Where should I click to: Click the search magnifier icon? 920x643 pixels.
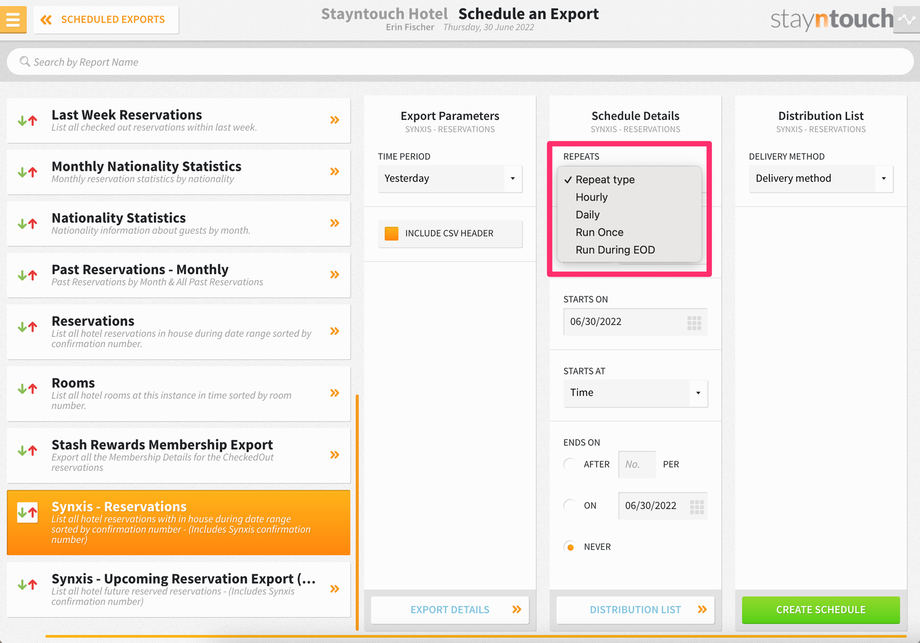click(25, 62)
